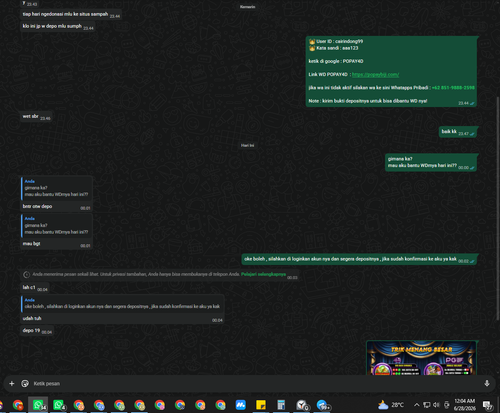Click 'Note : kirim bukti depositnya' line

368,101
